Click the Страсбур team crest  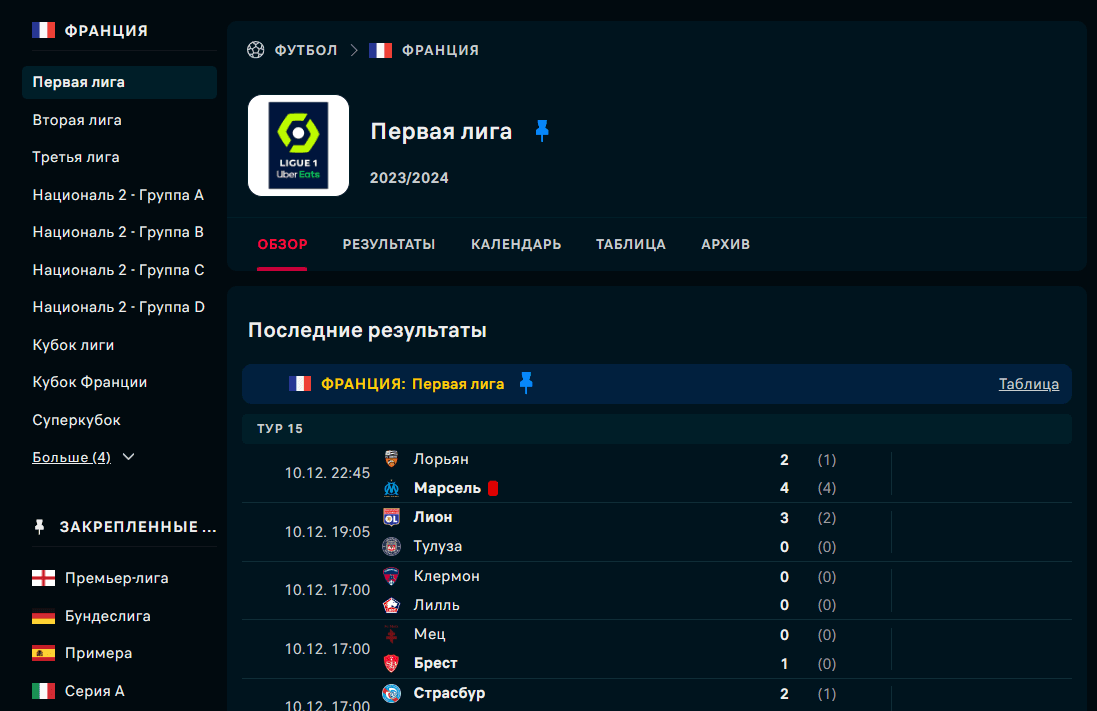[x=392, y=693]
